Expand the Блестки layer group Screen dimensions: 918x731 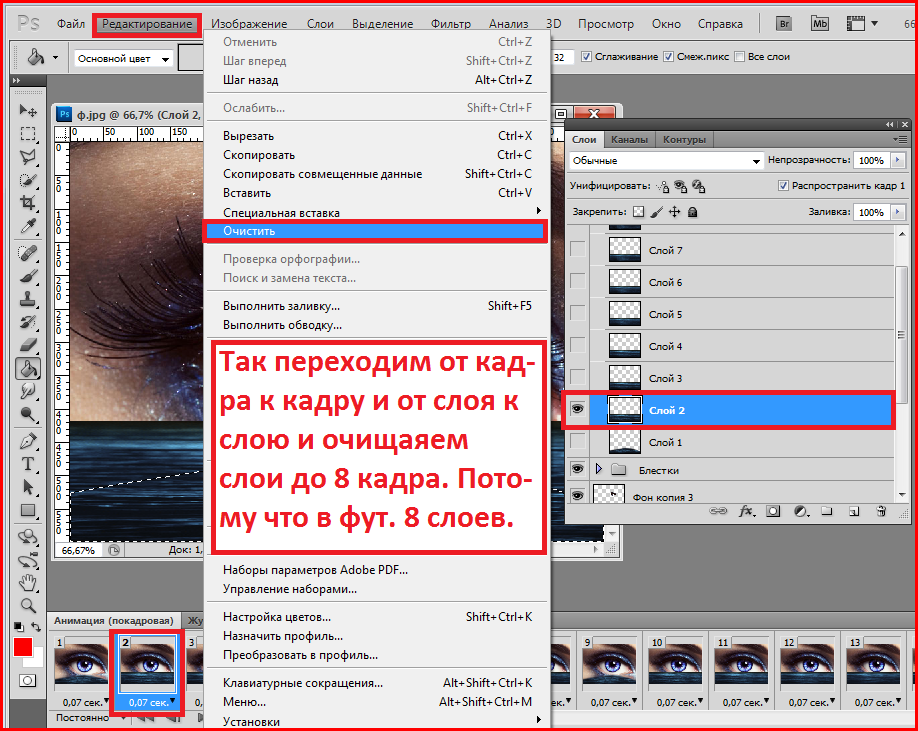tap(598, 469)
